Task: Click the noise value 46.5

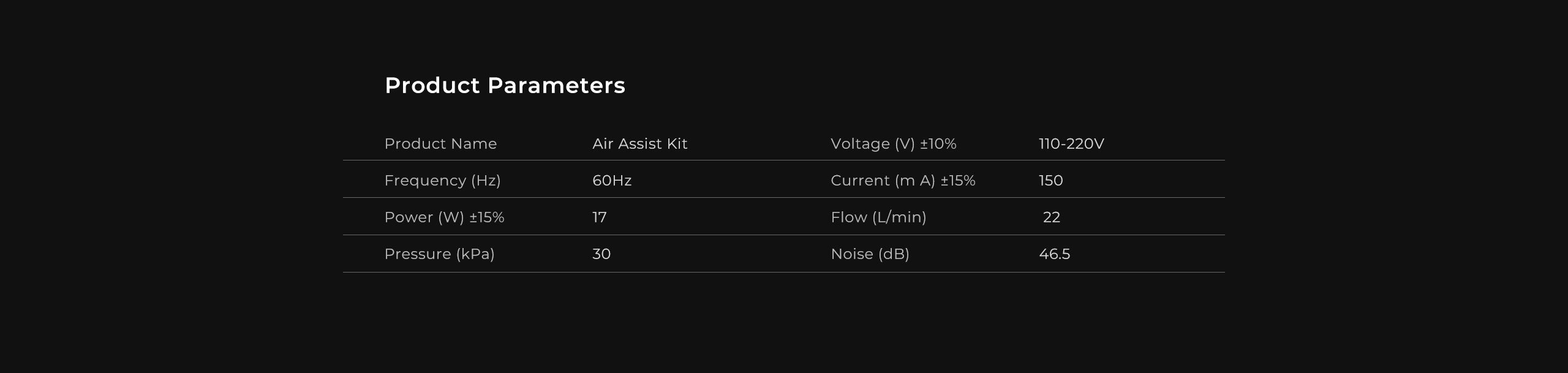Action: tap(1054, 254)
